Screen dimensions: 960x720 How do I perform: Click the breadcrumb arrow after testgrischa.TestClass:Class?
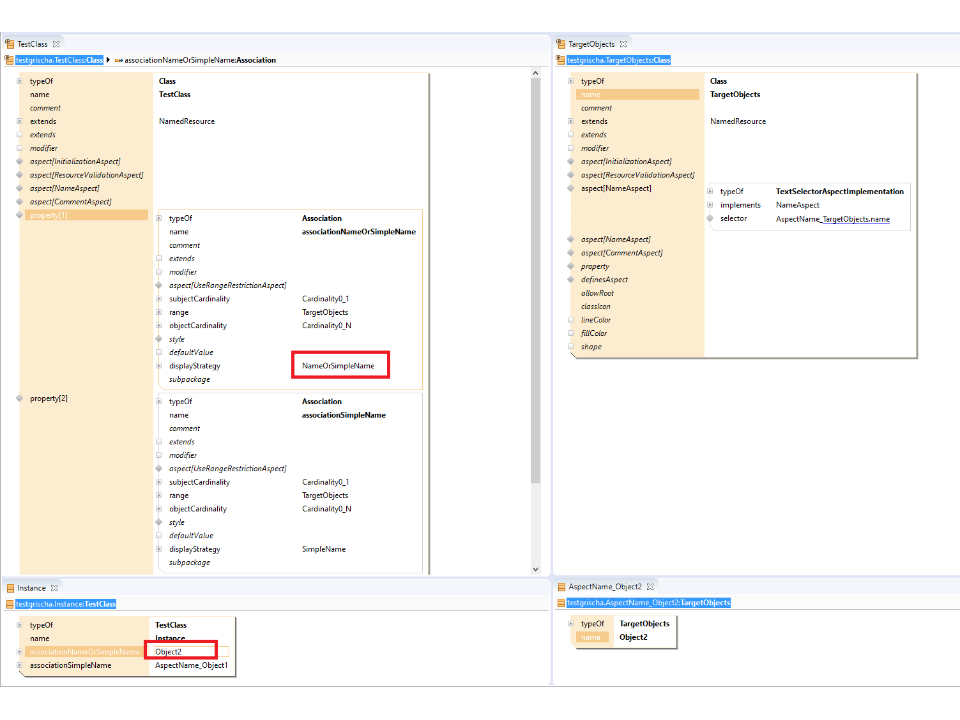tap(108, 60)
